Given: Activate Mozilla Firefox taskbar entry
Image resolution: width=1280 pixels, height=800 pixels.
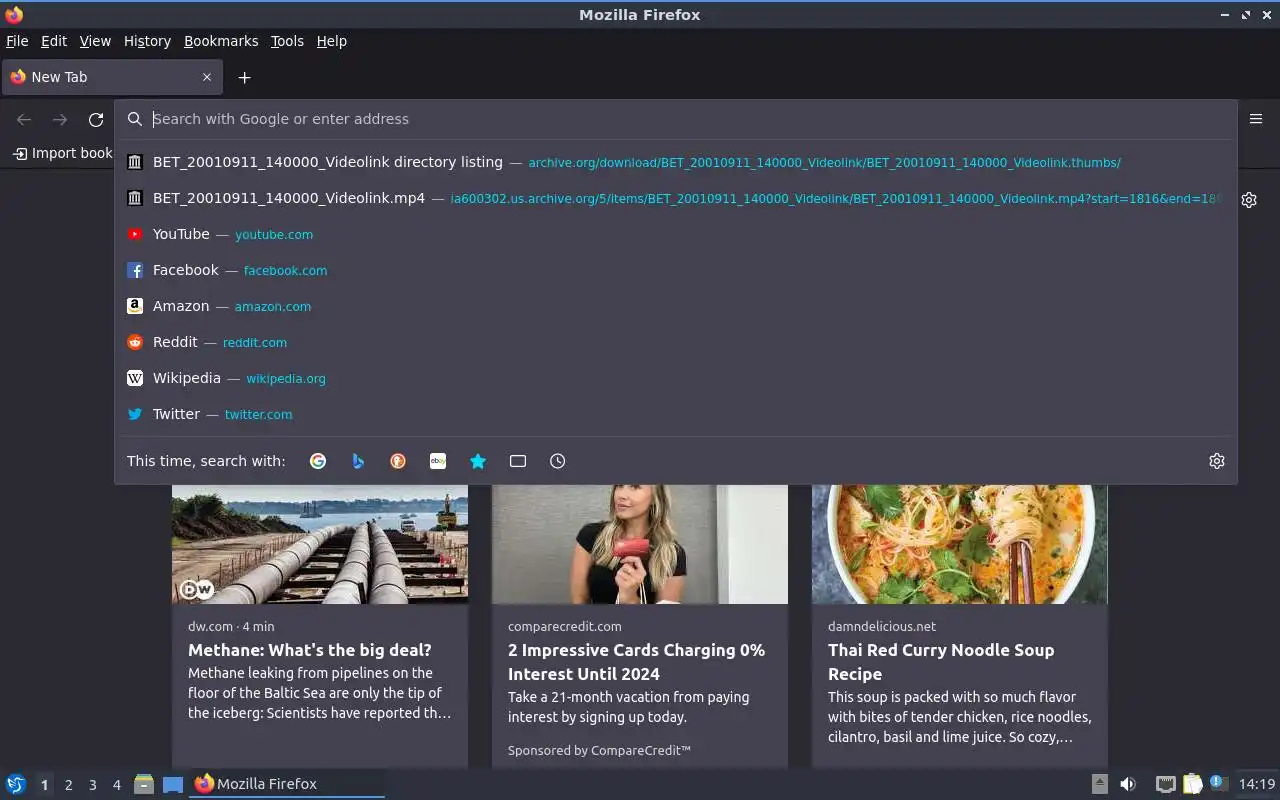Looking at the screenshot, I should click(x=287, y=784).
